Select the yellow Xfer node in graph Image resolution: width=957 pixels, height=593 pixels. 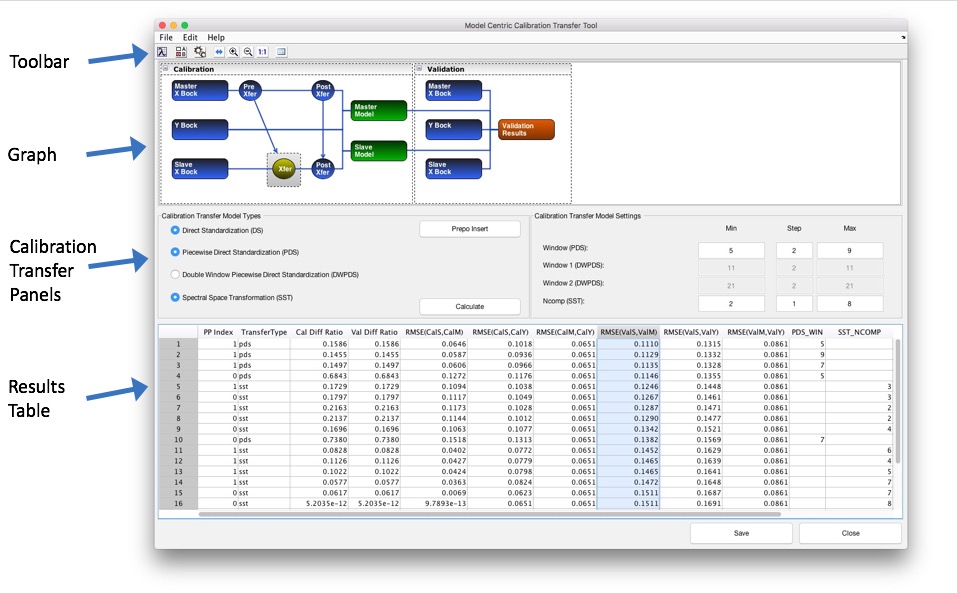(283, 170)
